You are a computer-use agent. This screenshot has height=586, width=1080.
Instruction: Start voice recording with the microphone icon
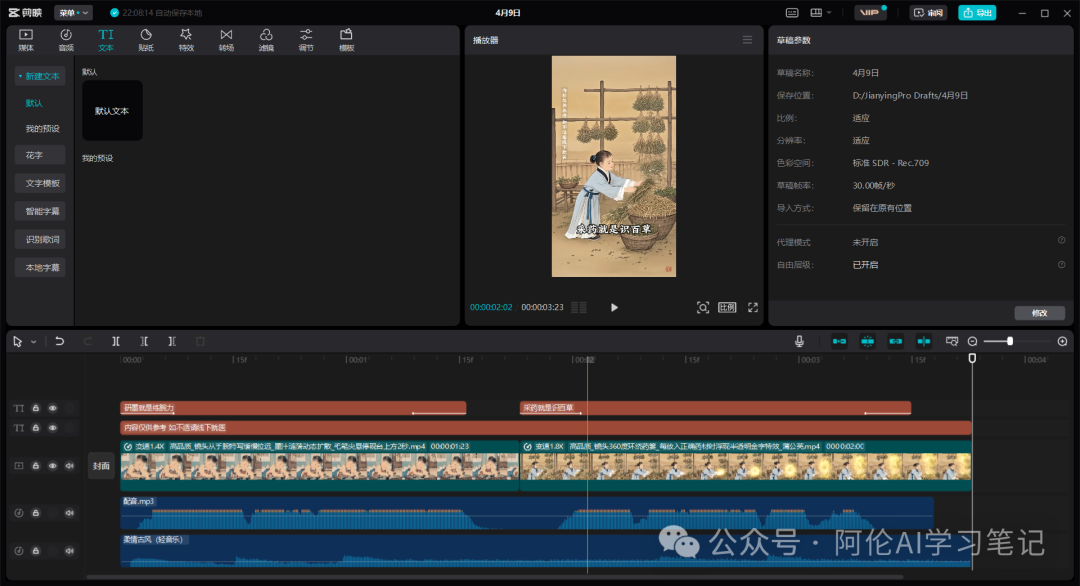click(799, 341)
